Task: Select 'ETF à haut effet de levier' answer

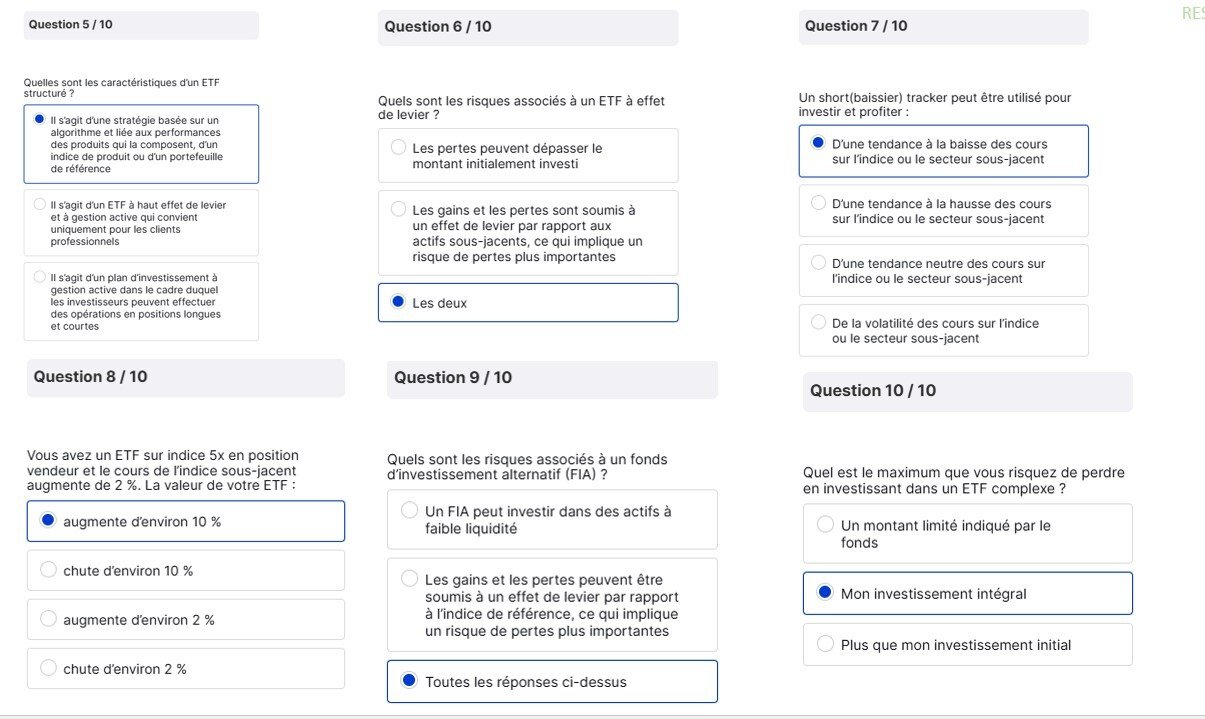Action: tap(40, 205)
